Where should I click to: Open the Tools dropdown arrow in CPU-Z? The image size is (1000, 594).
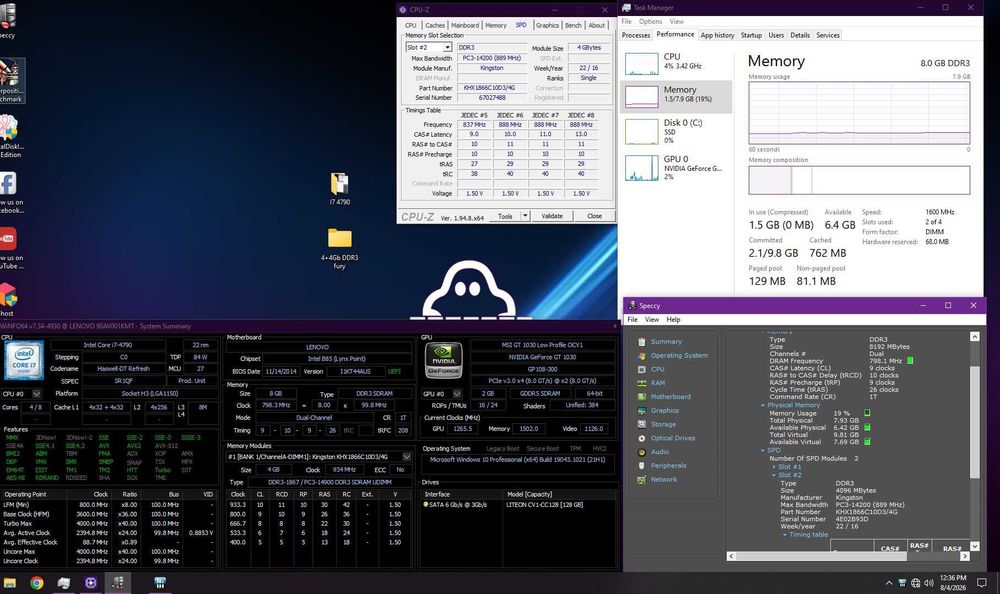(x=525, y=216)
